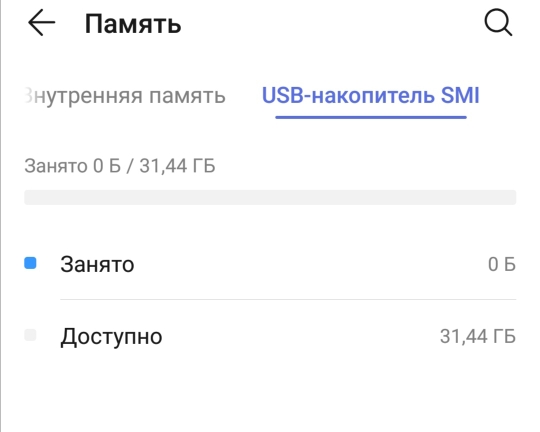Screen dimensions: 540x432
Task: Open search with the magnifier icon
Action: point(498,23)
